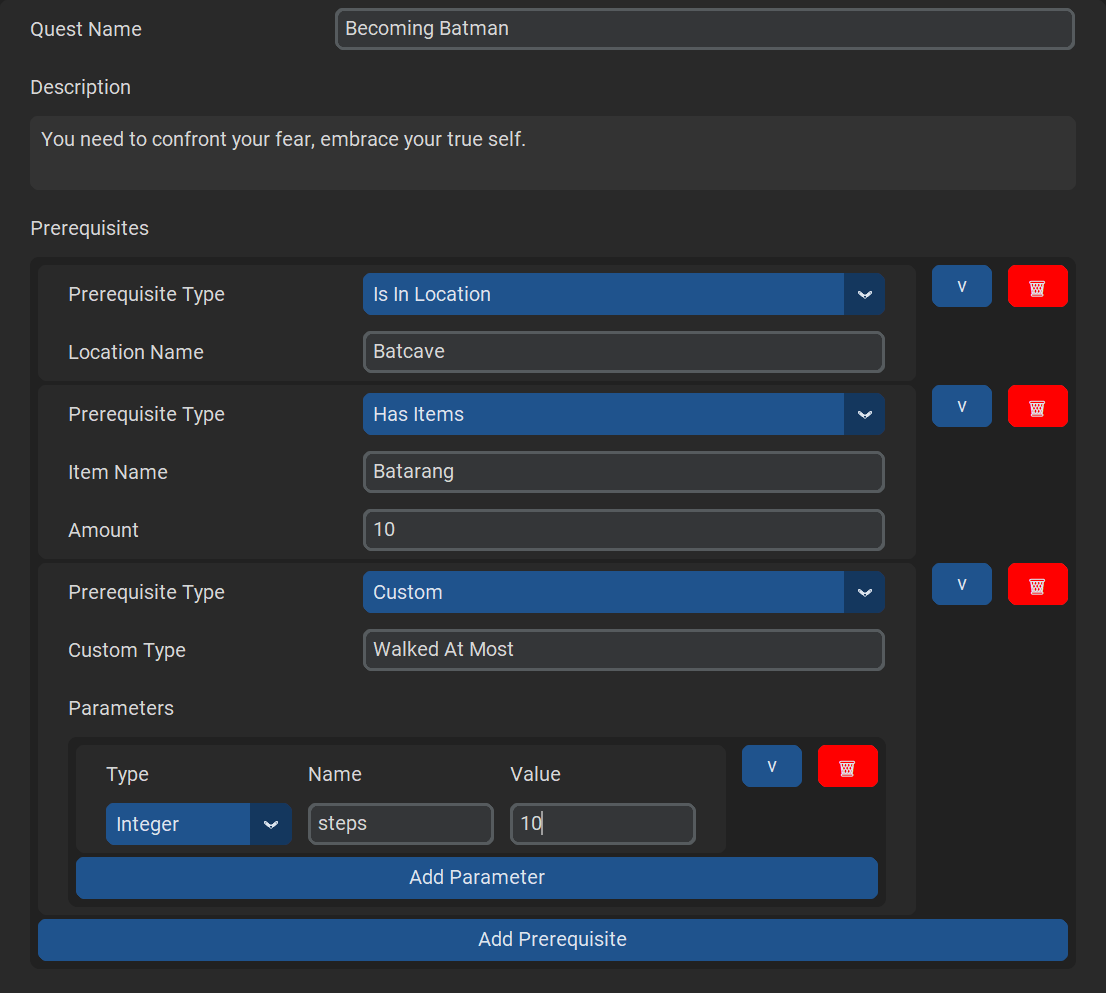Collapse the Has Items prerequisite
Viewport: 1106px width, 993px height.
point(961,406)
